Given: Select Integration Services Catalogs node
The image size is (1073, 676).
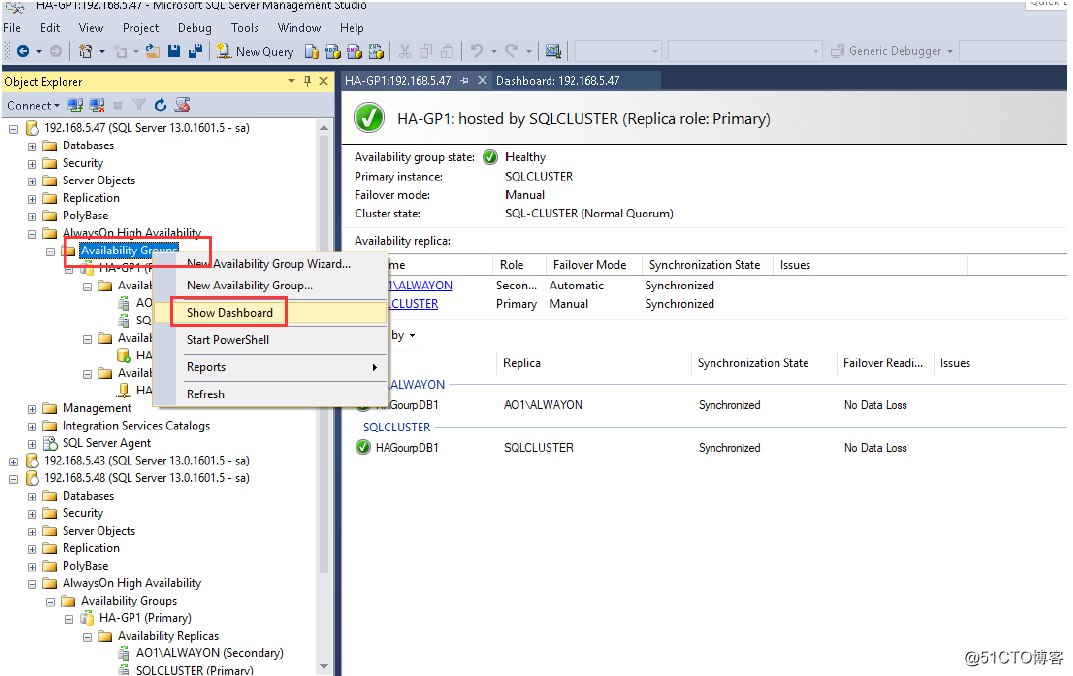Looking at the screenshot, I should 136,426.
